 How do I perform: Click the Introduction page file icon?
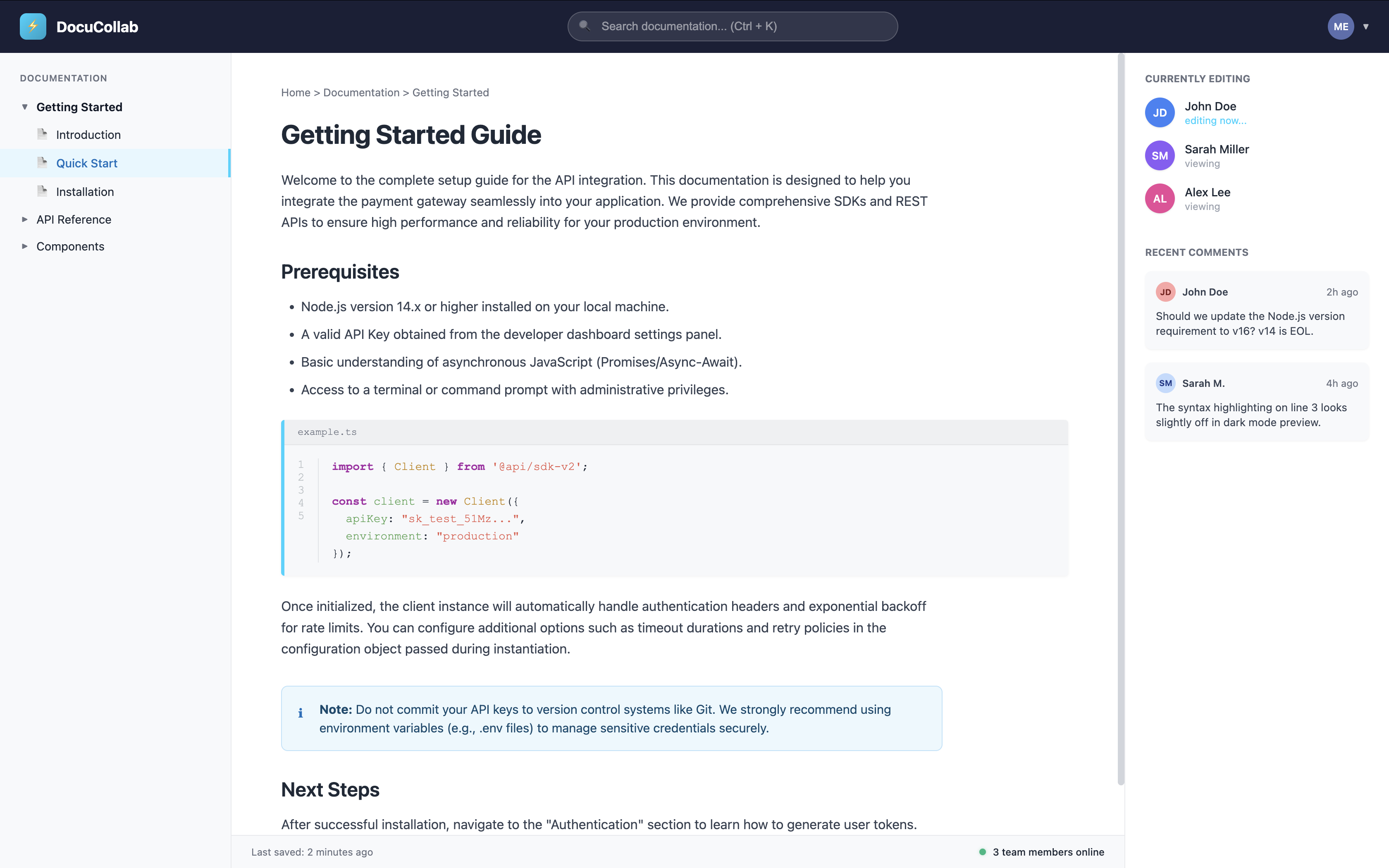[42, 134]
